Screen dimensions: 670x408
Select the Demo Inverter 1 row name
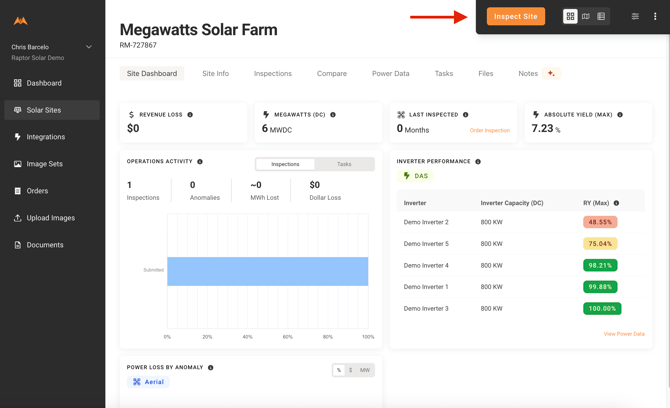point(426,287)
